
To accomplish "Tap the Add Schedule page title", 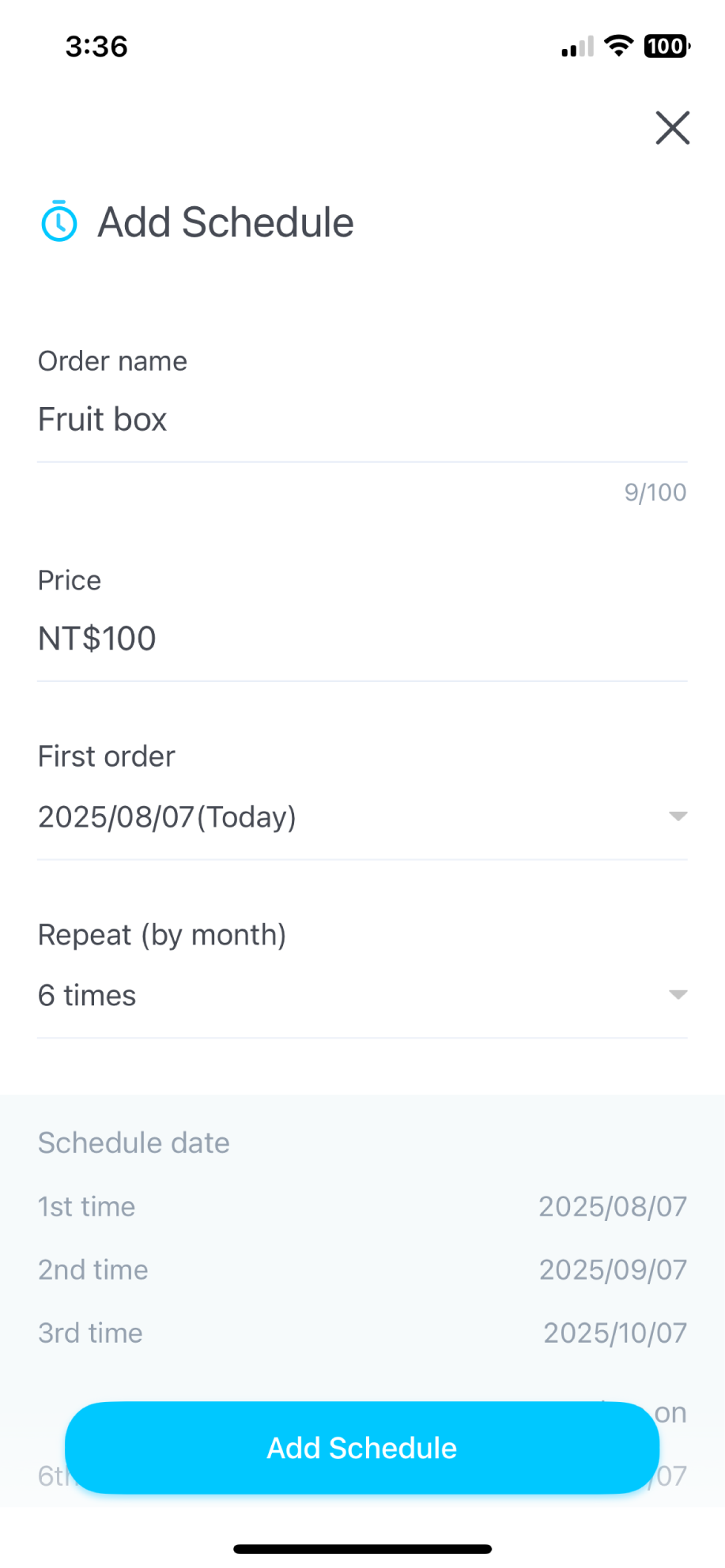I will 225,222.
